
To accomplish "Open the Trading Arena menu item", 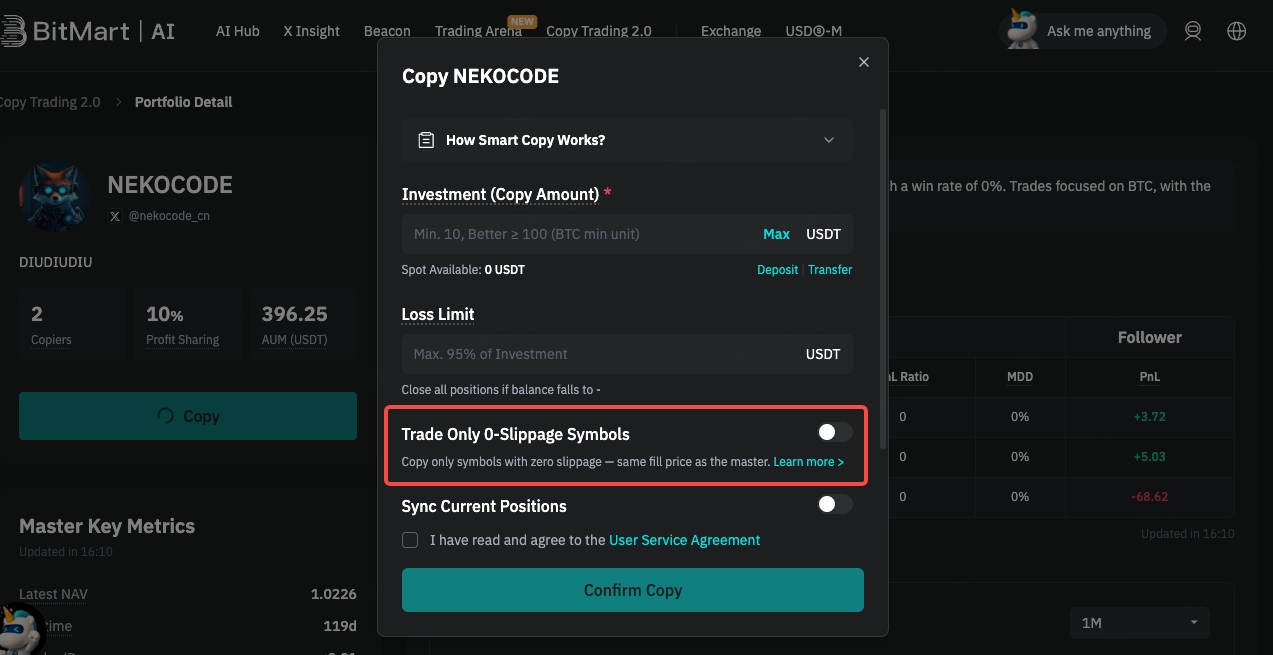I will pyautogui.click(x=478, y=31).
